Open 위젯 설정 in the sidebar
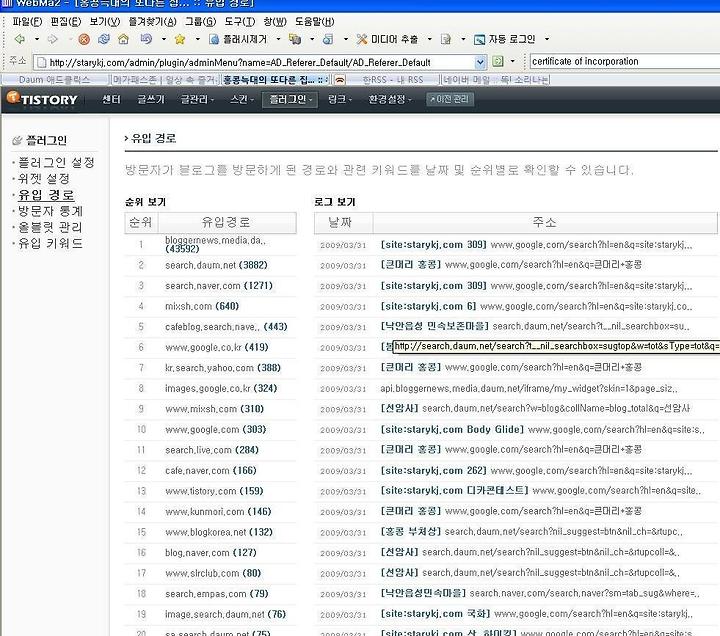This screenshot has width=720, height=636. point(44,179)
